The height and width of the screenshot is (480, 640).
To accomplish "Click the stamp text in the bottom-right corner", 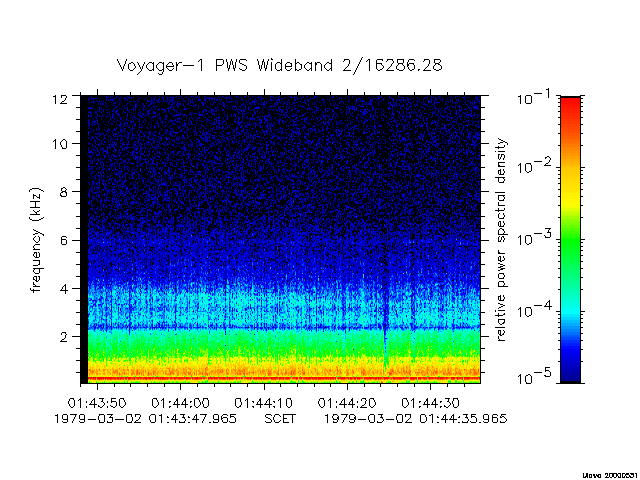I will 611,476.
